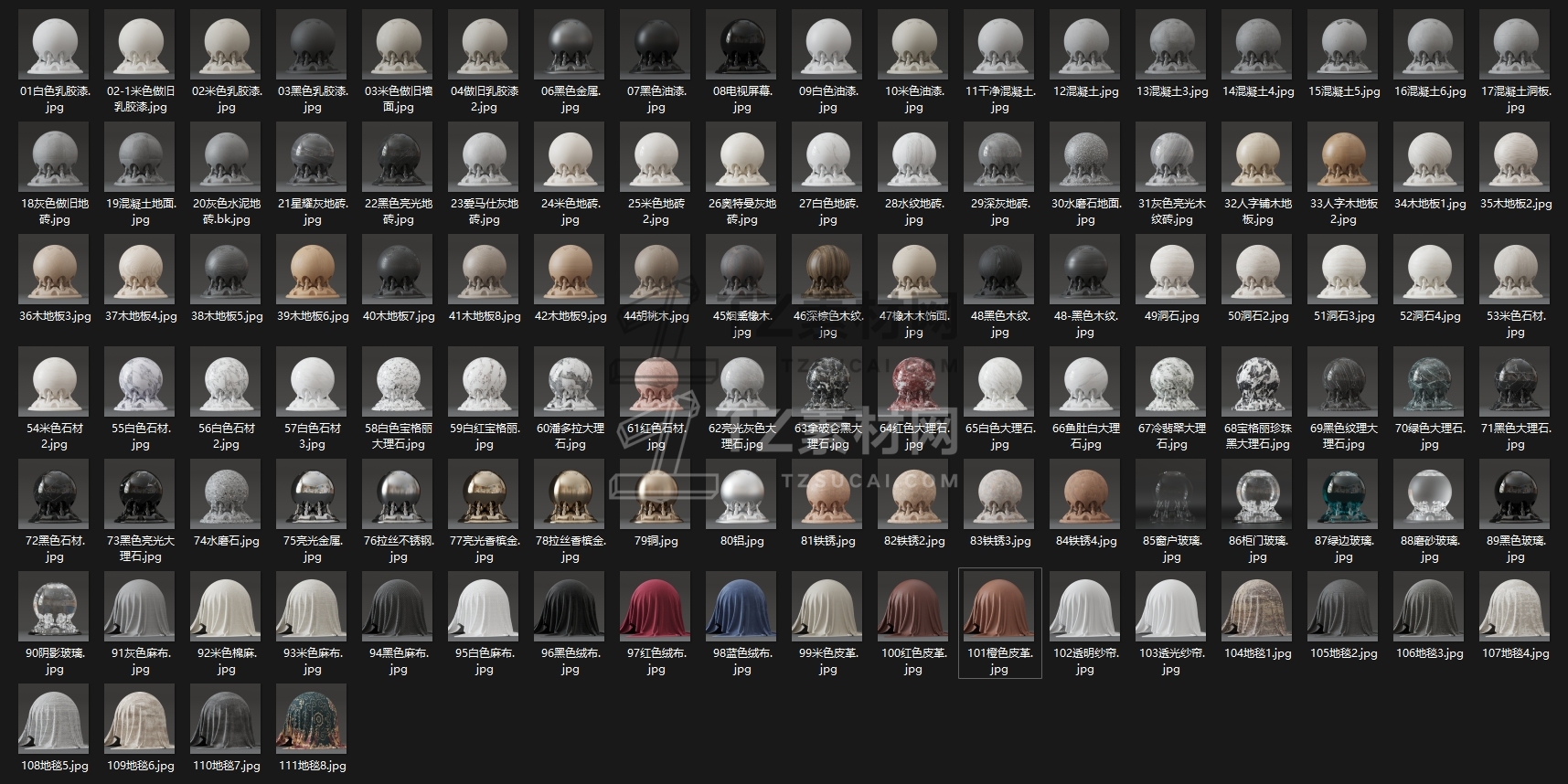Select the 39木地板6.jpg thumbnail

coord(312,270)
